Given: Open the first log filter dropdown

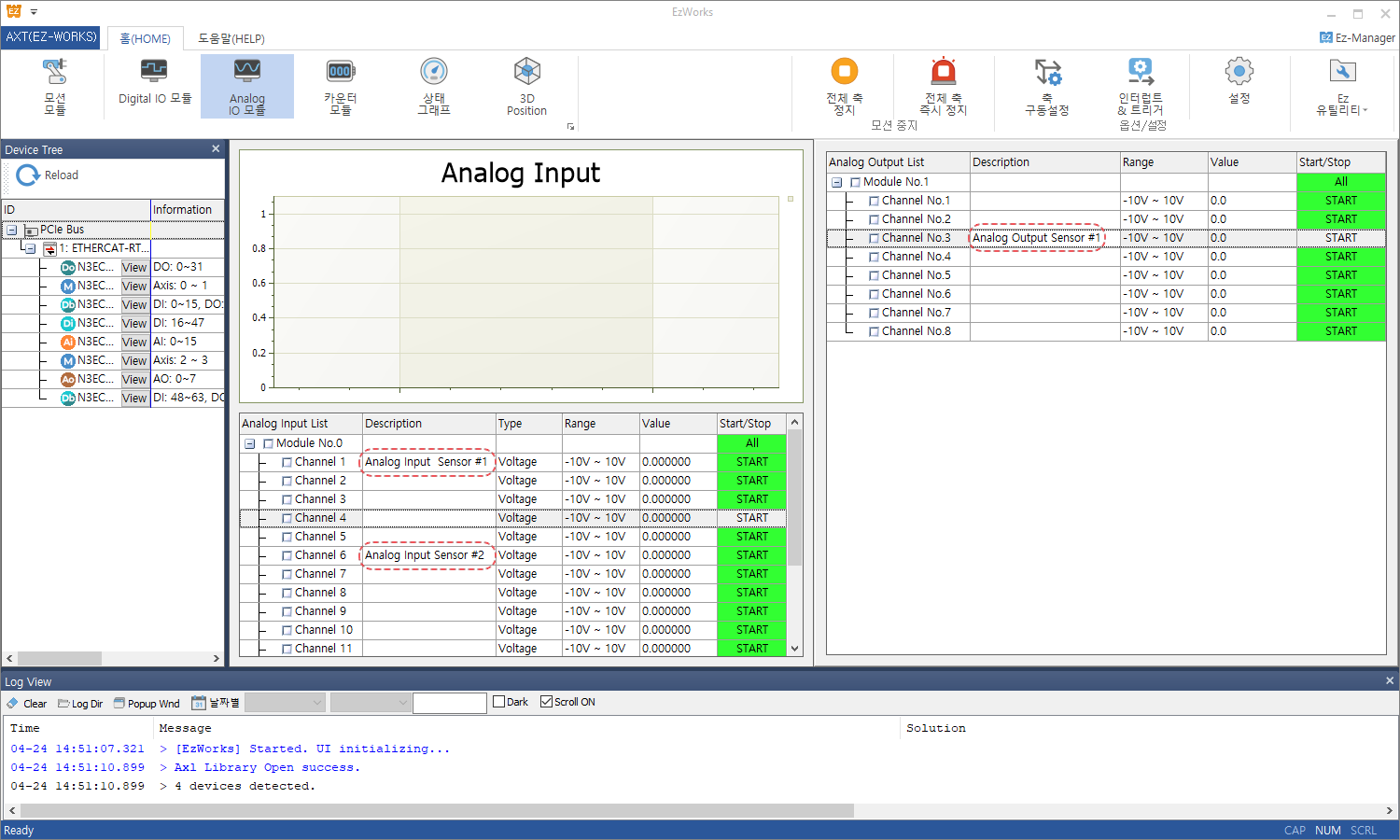Looking at the screenshot, I should [x=285, y=703].
